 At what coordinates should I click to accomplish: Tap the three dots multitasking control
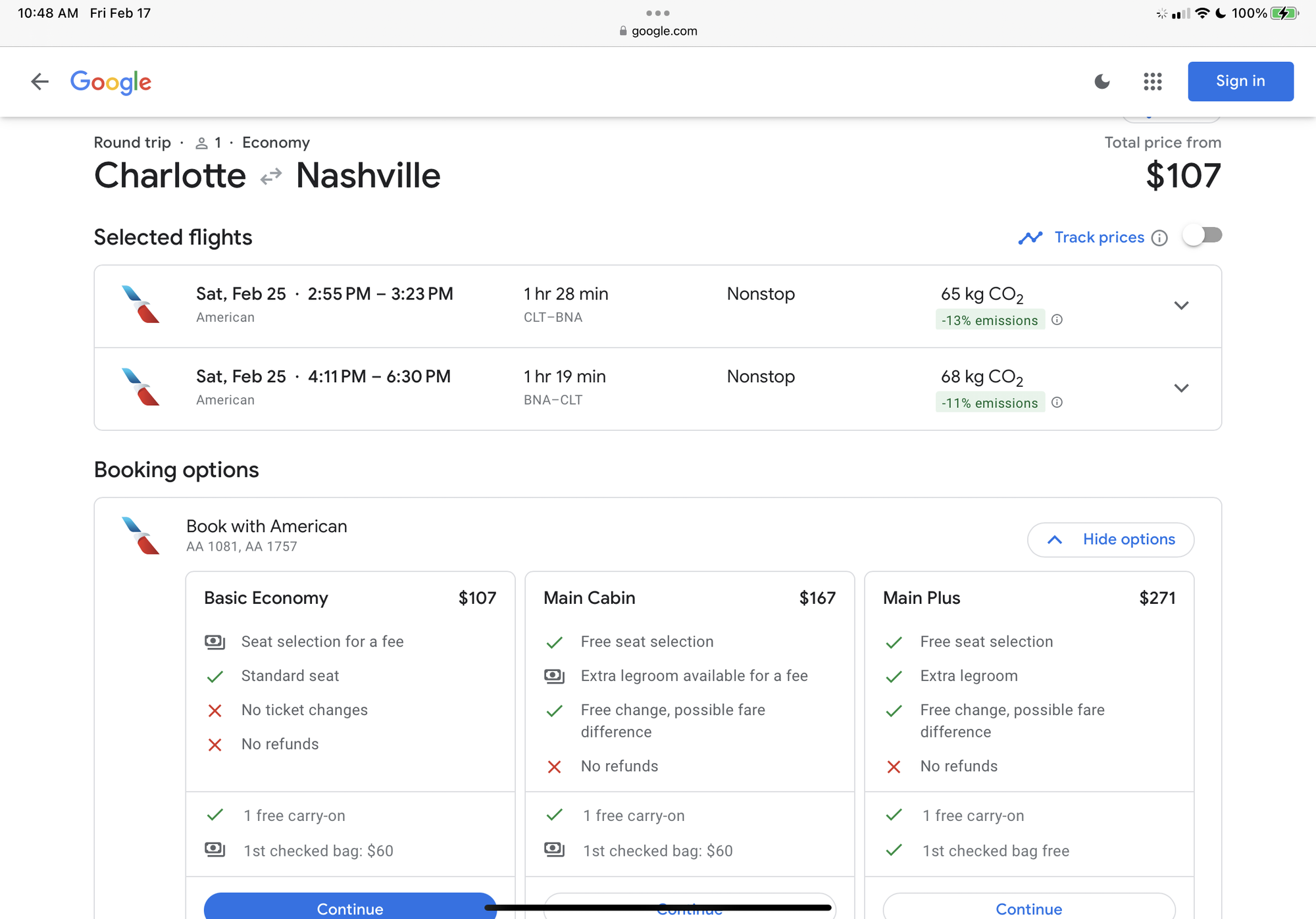click(x=658, y=13)
